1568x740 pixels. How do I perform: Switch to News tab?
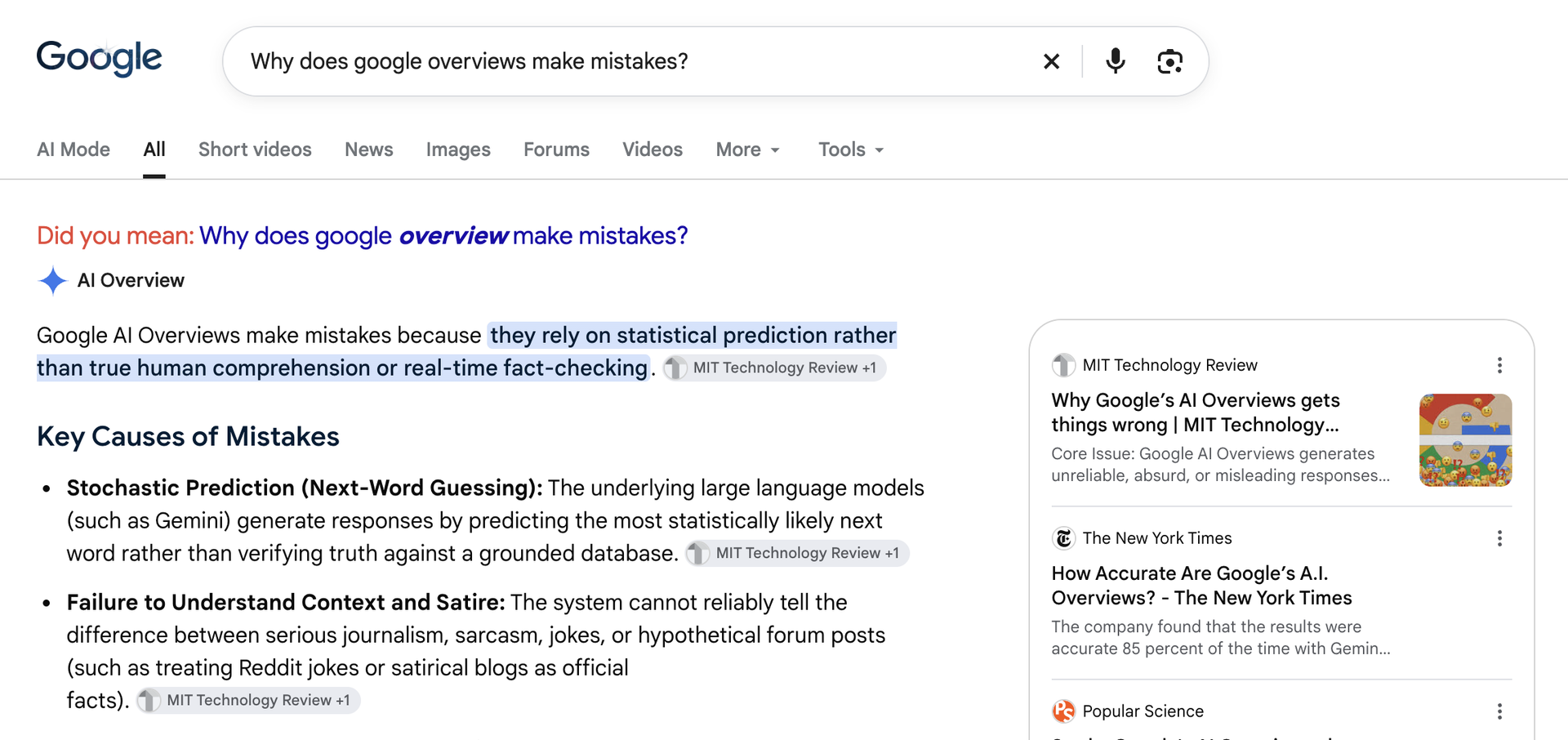pyautogui.click(x=368, y=149)
